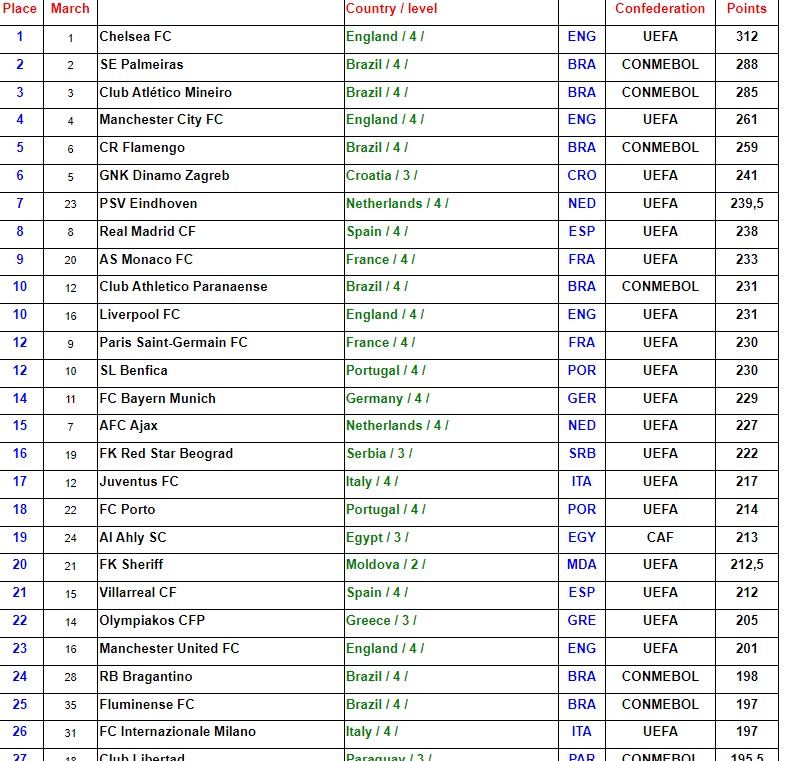The width and height of the screenshot is (800, 761).
Task: Click the March column header
Action: pyautogui.click(x=70, y=9)
